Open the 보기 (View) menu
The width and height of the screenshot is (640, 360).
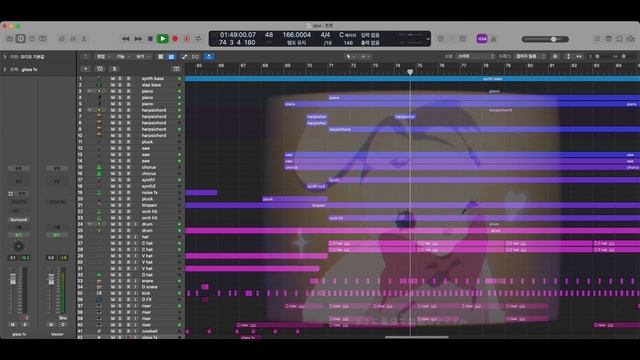click(x=142, y=57)
